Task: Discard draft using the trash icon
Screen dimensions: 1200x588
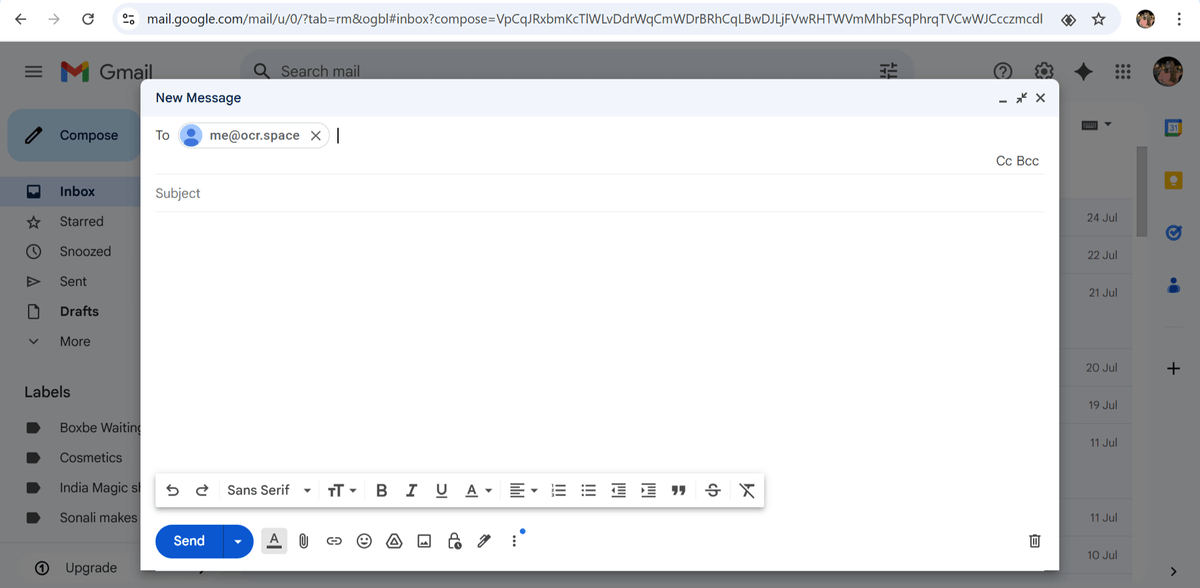Action: [1035, 541]
